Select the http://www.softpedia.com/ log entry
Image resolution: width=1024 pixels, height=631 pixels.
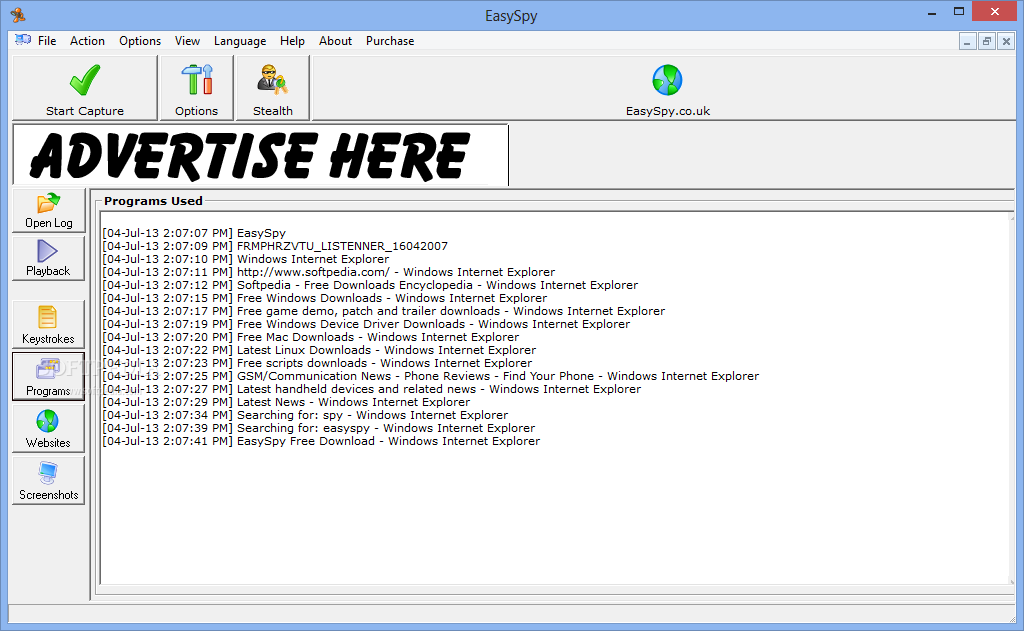pyautogui.click(x=328, y=272)
